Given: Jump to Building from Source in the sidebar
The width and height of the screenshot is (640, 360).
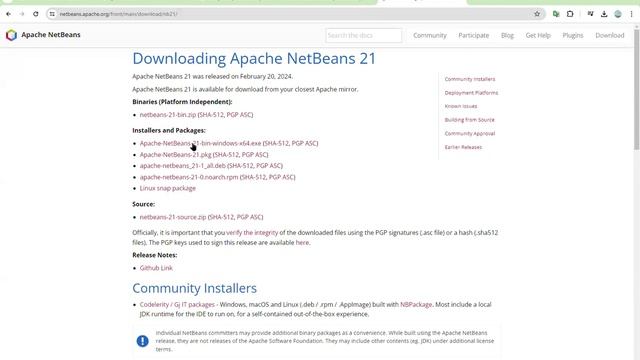Looking at the screenshot, I should click(x=469, y=120).
